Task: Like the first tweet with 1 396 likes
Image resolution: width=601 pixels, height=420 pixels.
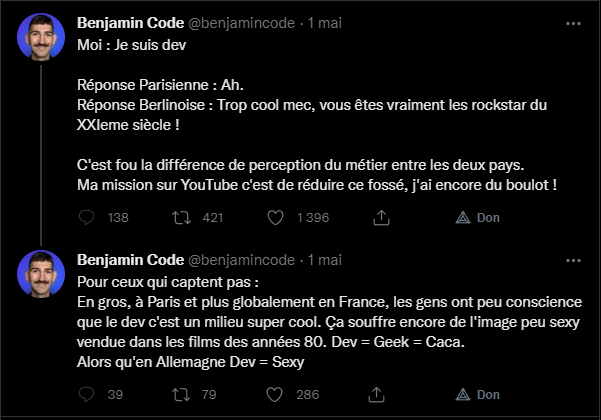Action: [275, 218]
